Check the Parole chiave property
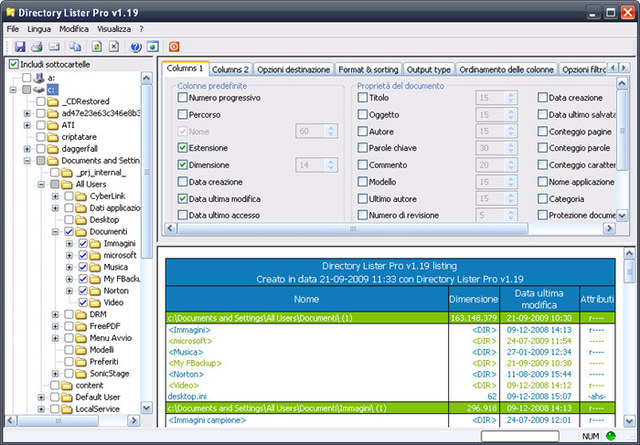The height and width of the screenshot is (445, 640). [x=362, y=148]
